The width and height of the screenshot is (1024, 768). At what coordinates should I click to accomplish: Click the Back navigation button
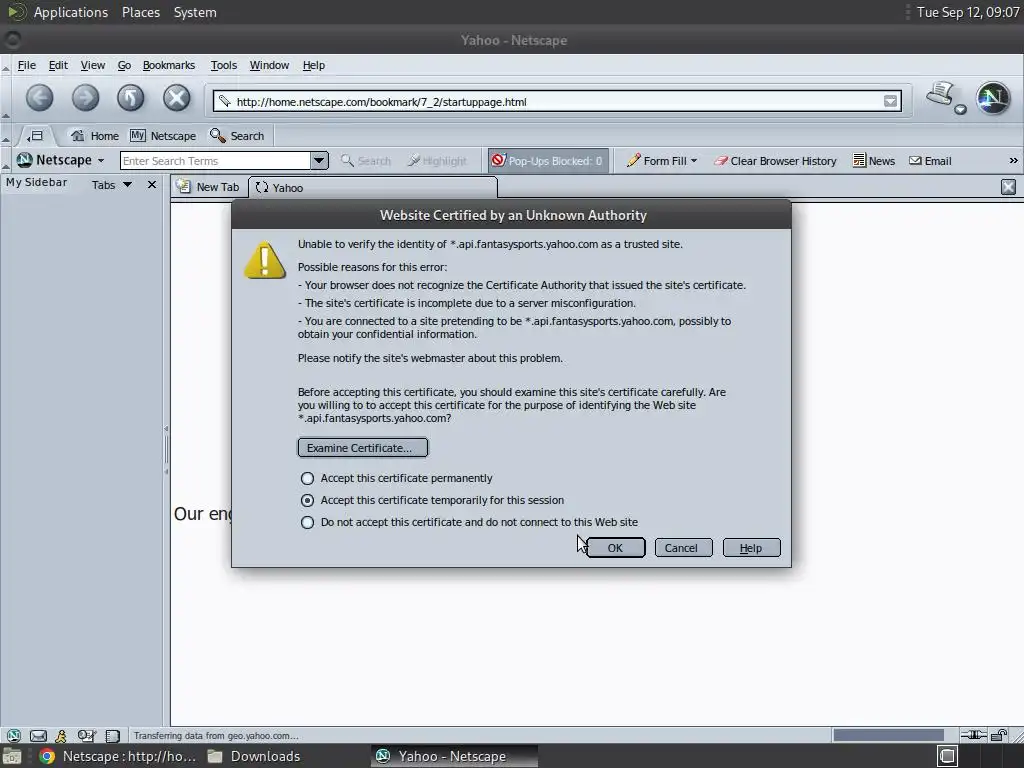click(39, 99)
